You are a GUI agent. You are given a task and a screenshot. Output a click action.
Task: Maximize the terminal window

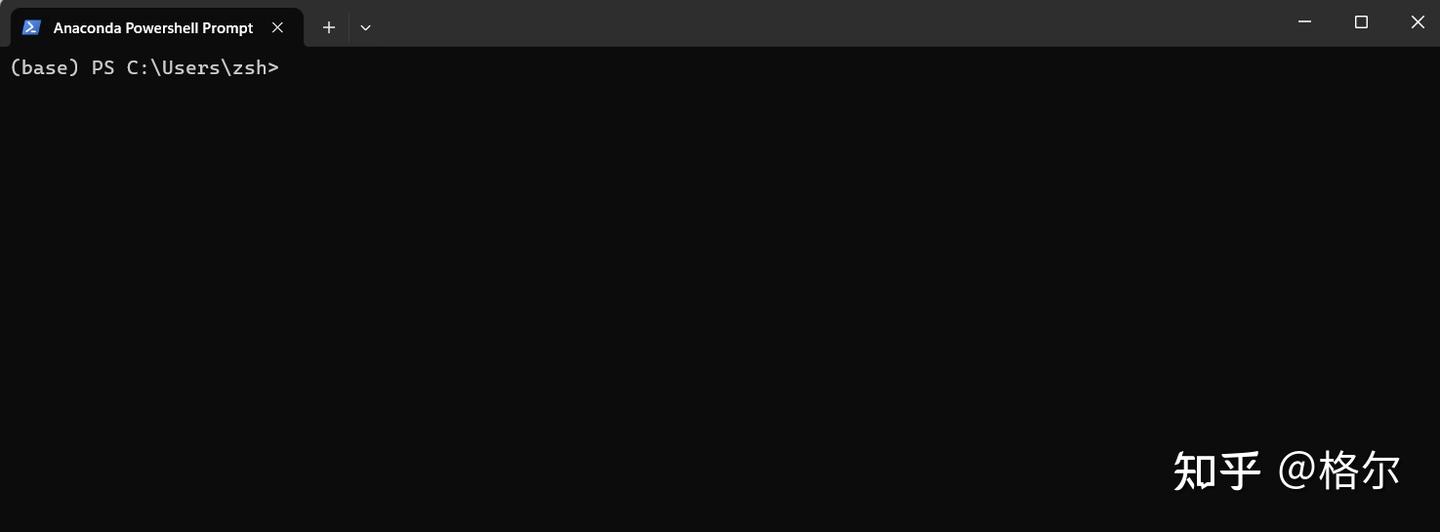1361,22
